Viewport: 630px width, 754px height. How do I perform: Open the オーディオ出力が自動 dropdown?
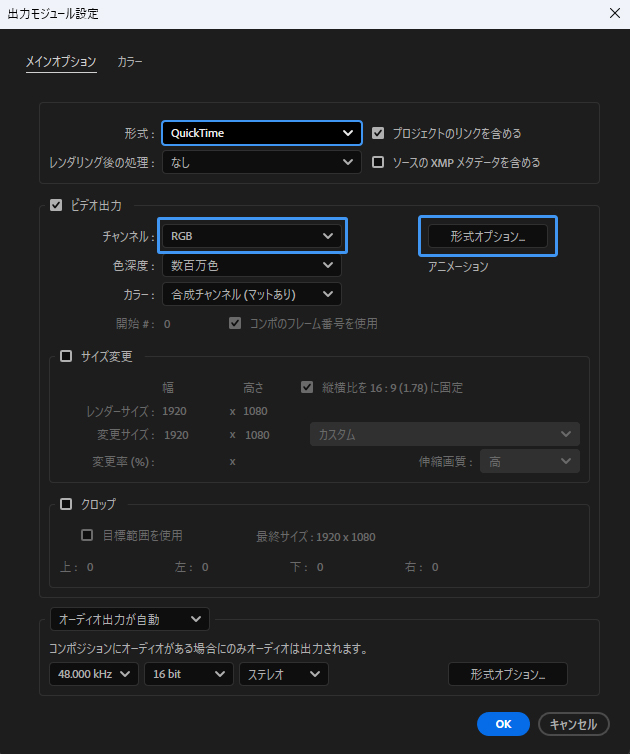click(x=129, y=620)
